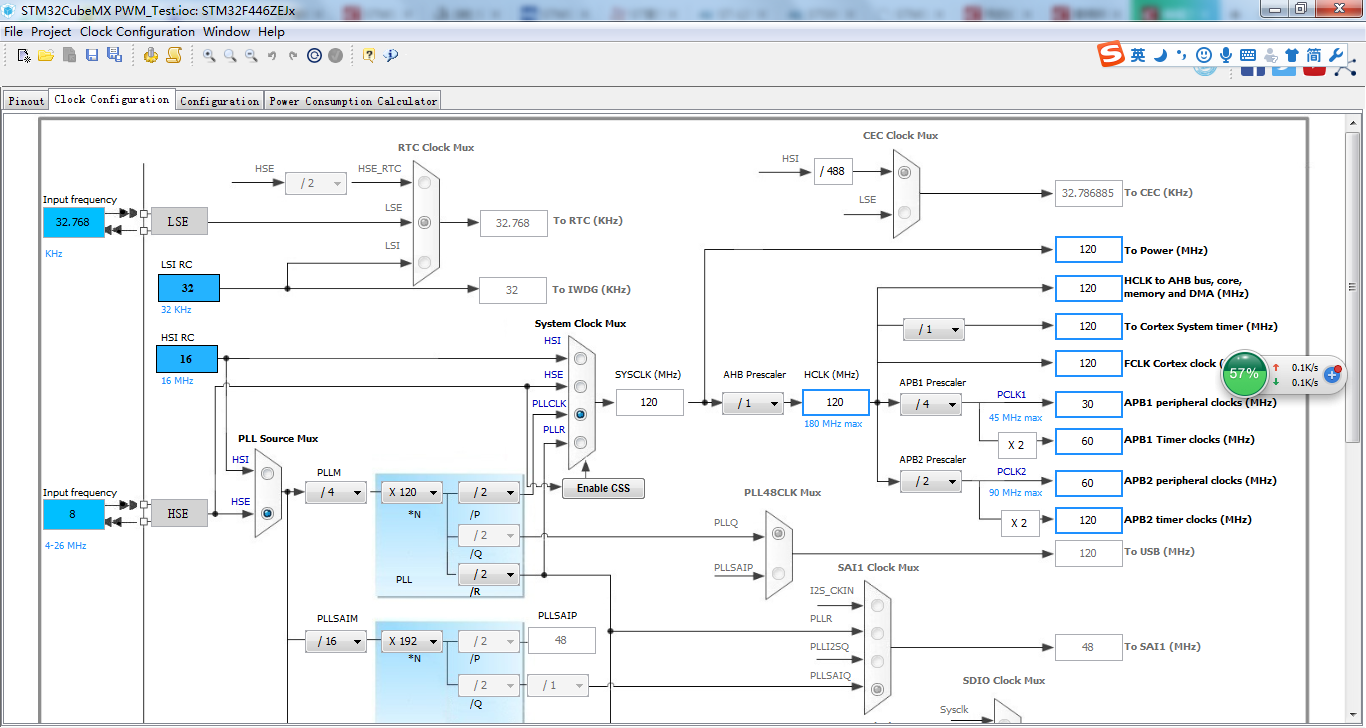Select HSE_RTC in RTC Clock Mux

pos(426,183)
